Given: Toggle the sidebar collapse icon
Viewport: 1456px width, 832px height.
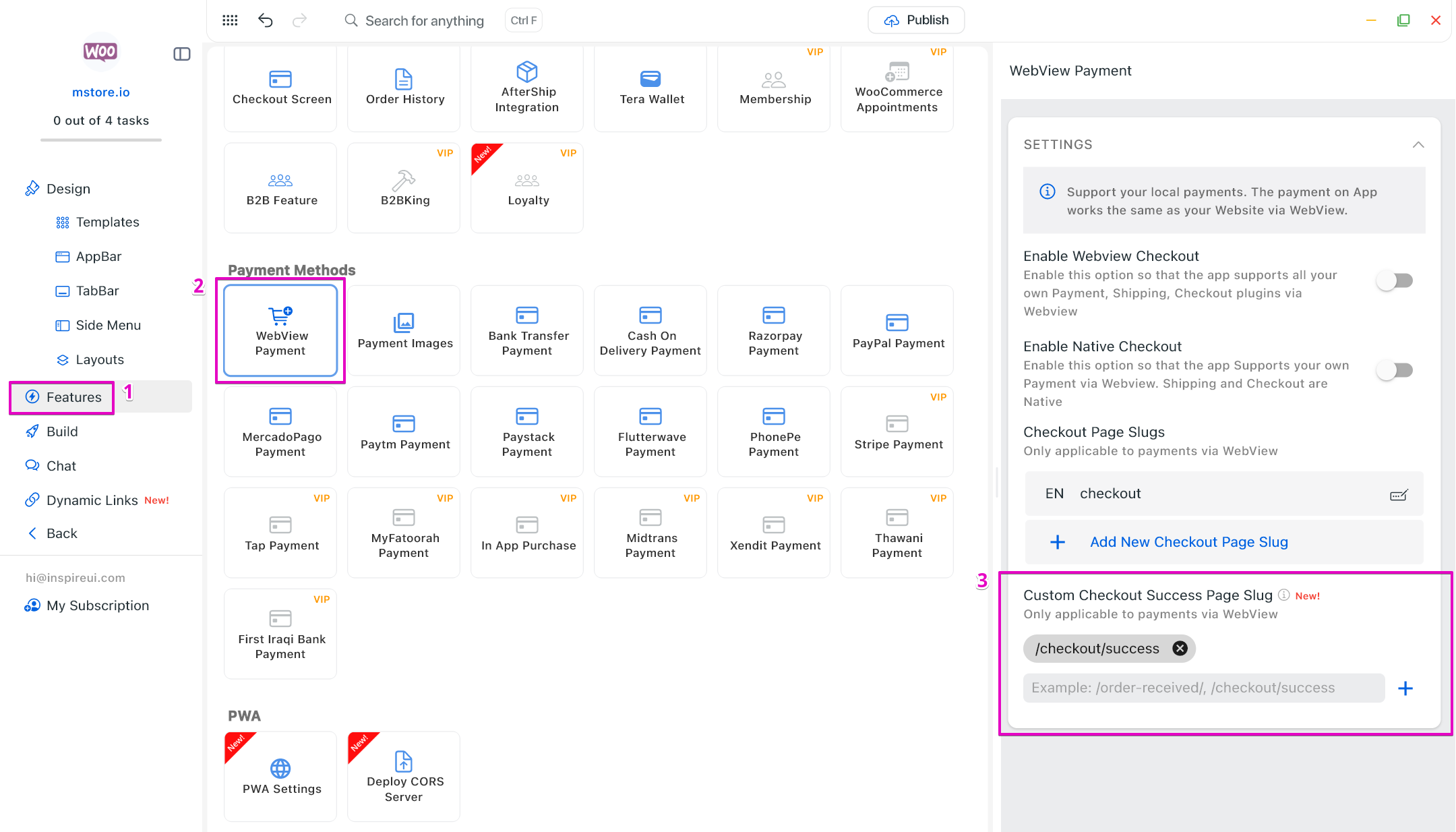Looking at the screenshot, I should tap(182, 54).
